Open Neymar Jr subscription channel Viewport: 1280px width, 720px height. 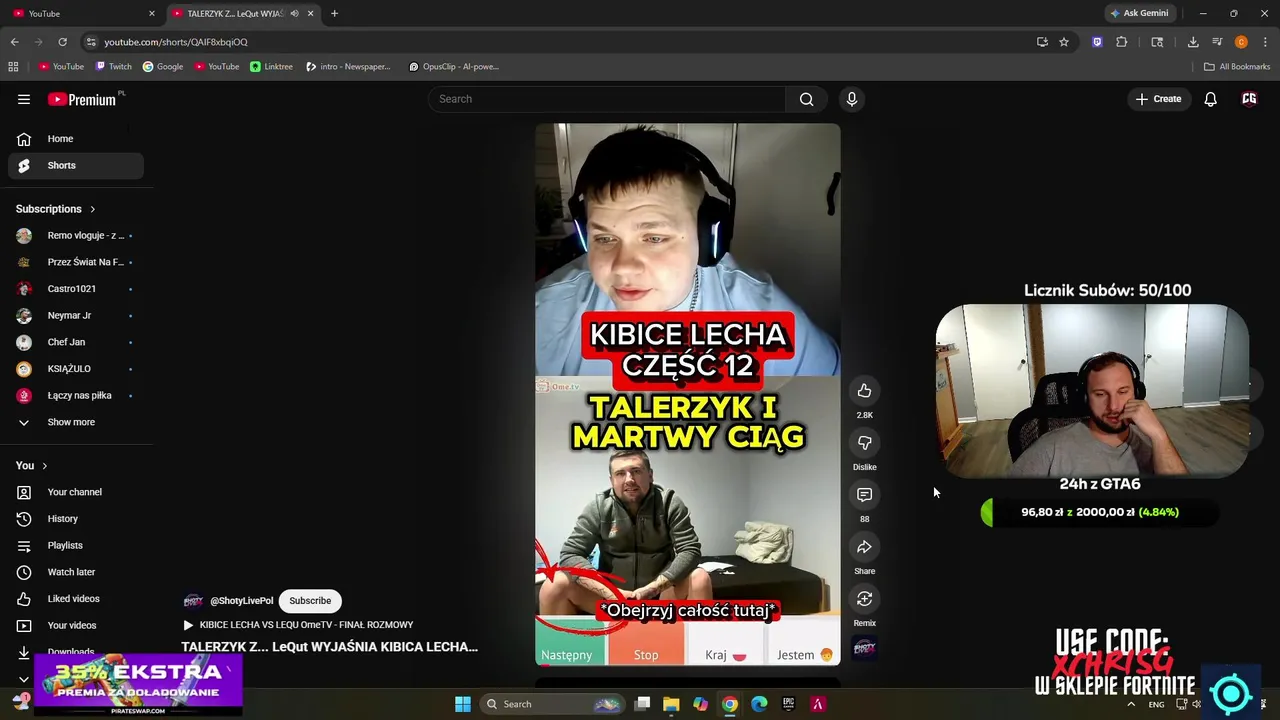(x=76, y=316)
